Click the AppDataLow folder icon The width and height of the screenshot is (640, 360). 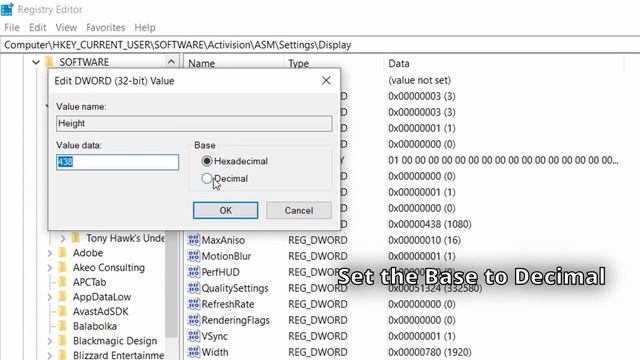tap(62, 297)
